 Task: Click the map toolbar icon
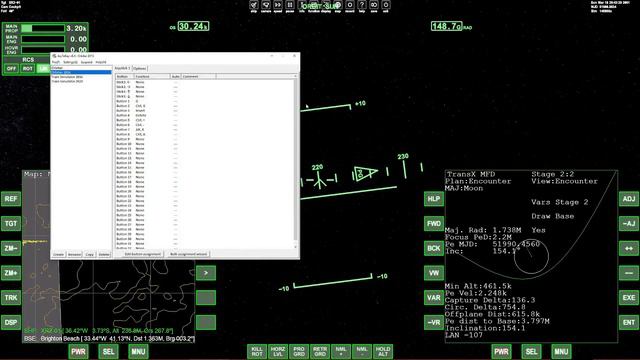tap(338, 5)
